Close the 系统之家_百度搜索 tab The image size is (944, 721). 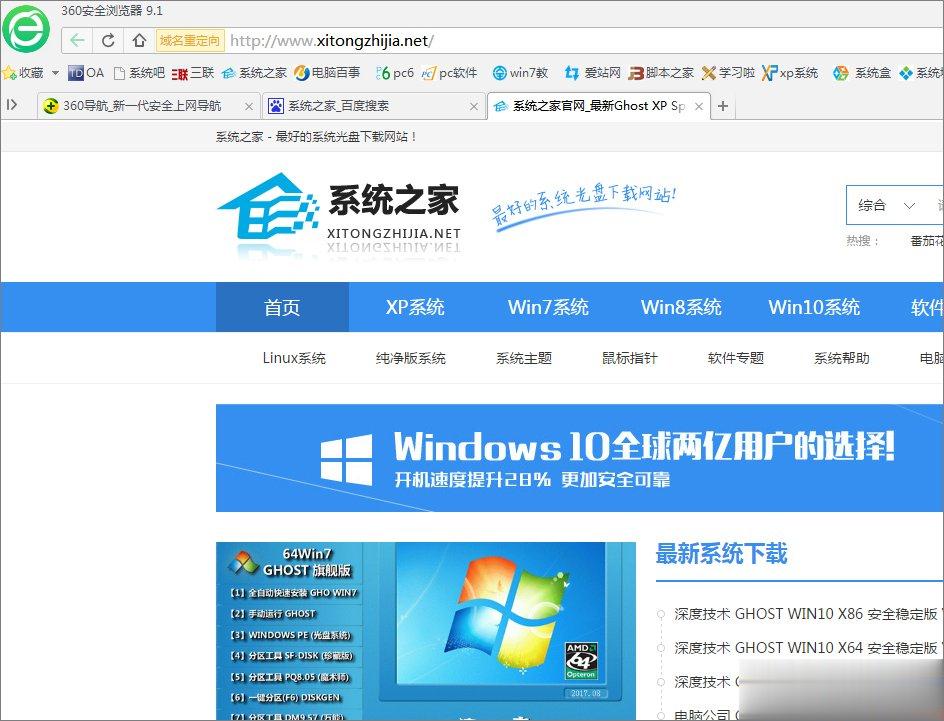coord(474,107)
